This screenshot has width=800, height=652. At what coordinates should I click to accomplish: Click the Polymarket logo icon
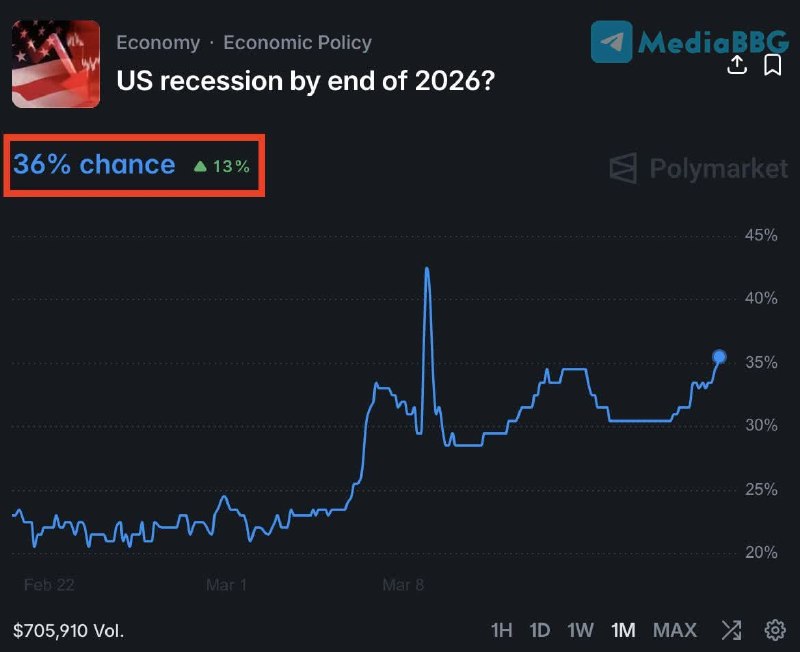pyautogui.click(x=623, y=168)
